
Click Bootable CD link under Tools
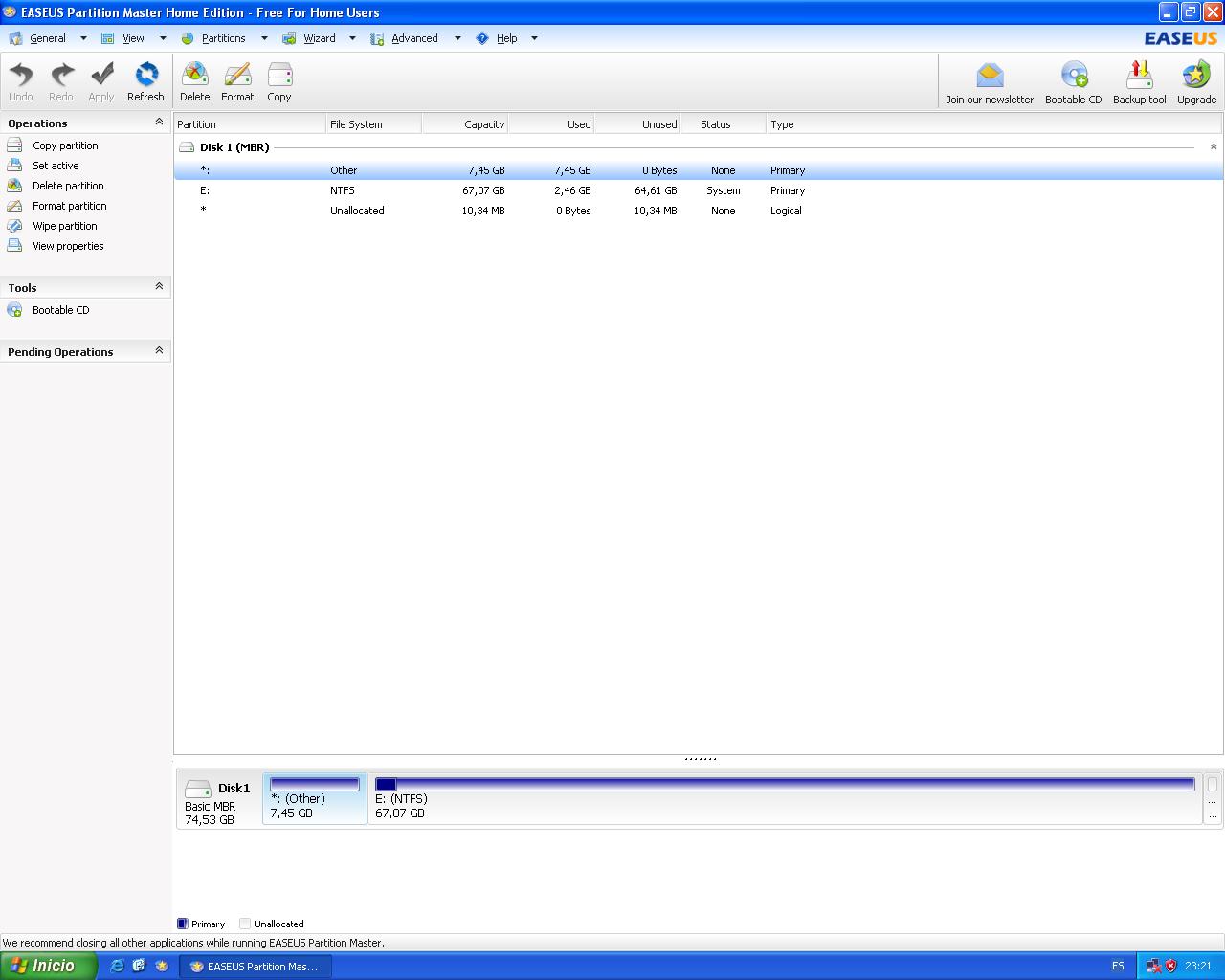point(60,310)
